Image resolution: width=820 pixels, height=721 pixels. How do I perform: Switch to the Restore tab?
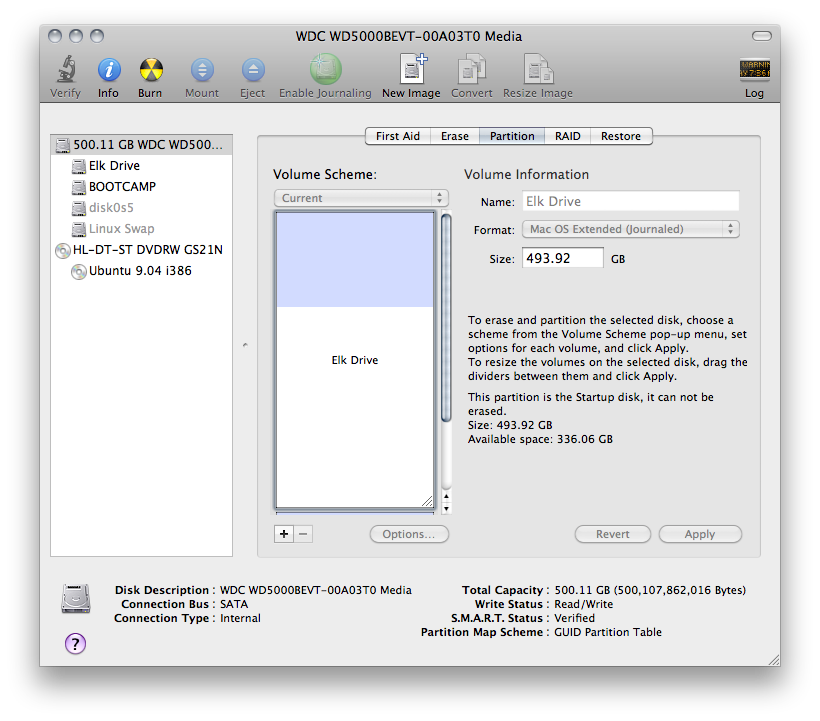click(621, 136)
